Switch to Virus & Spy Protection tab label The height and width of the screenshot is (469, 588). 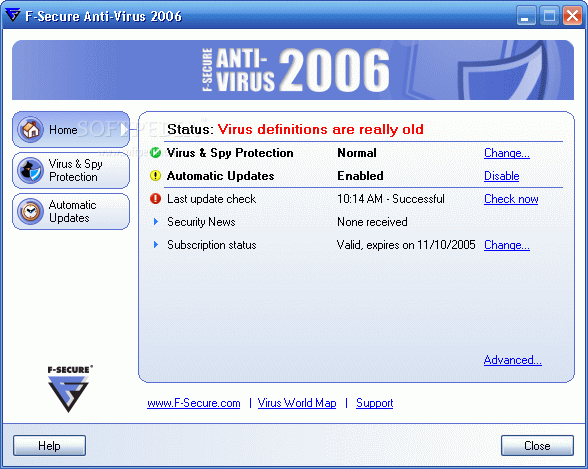pyautogui.click(x=75, y=171)
